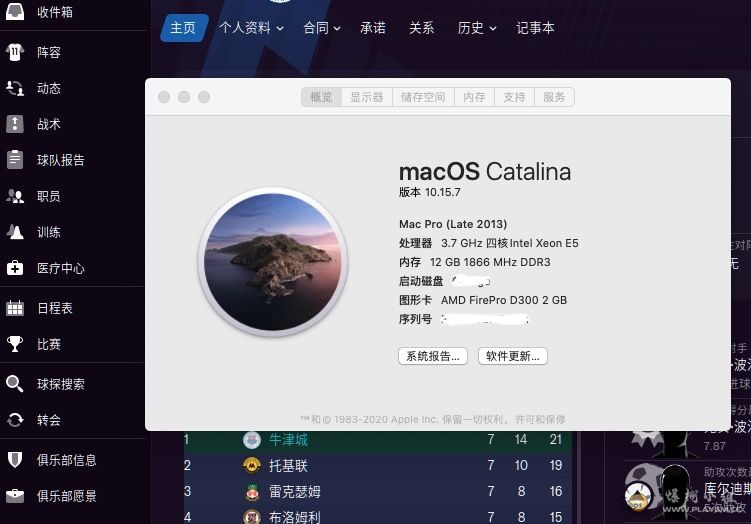
Task: Click the 12 GB 1866 MHz DDR3 text
Action: 490,262
